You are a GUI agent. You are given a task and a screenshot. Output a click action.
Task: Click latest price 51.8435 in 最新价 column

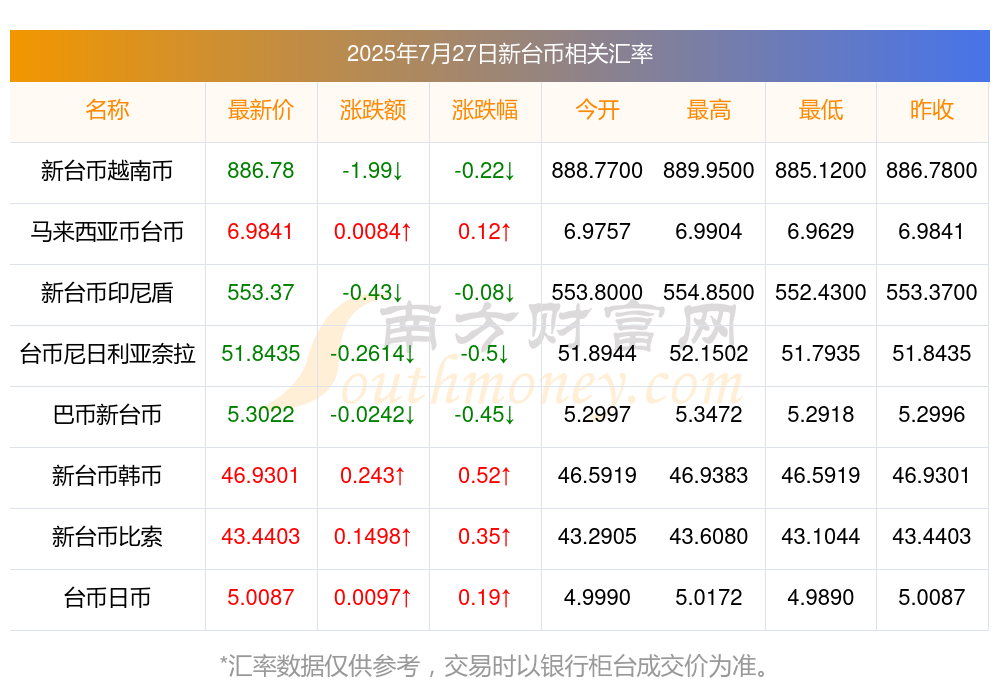click(260, 353)
